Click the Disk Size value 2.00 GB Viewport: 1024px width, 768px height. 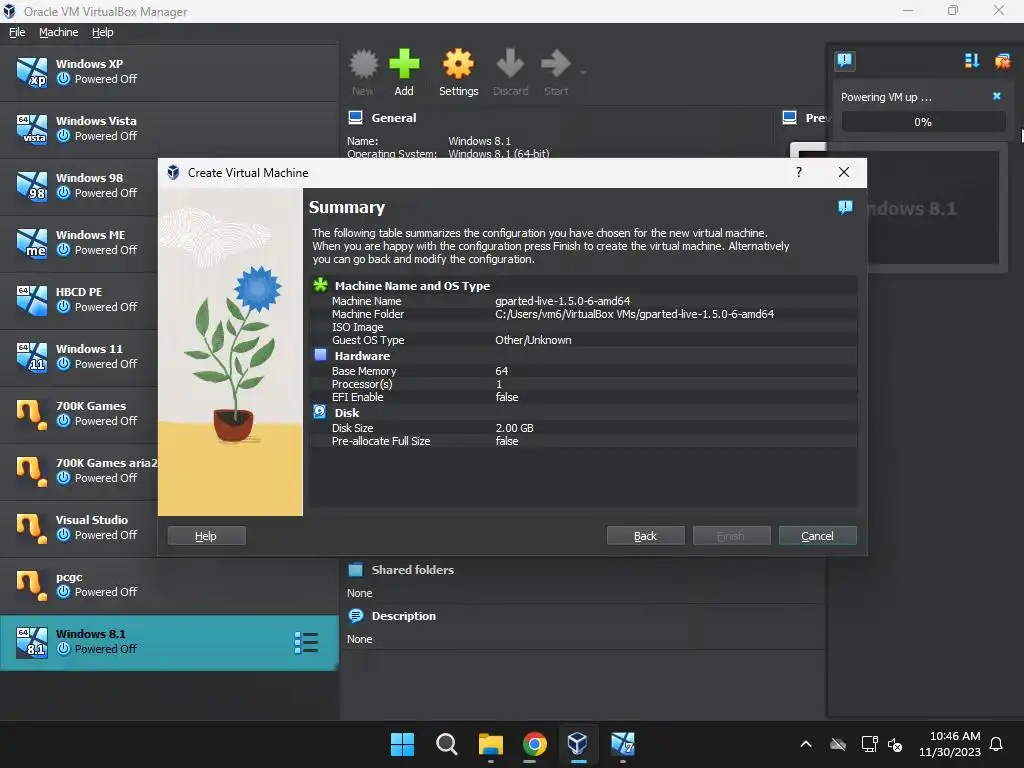pyautogui.click(x=515, y=428)
